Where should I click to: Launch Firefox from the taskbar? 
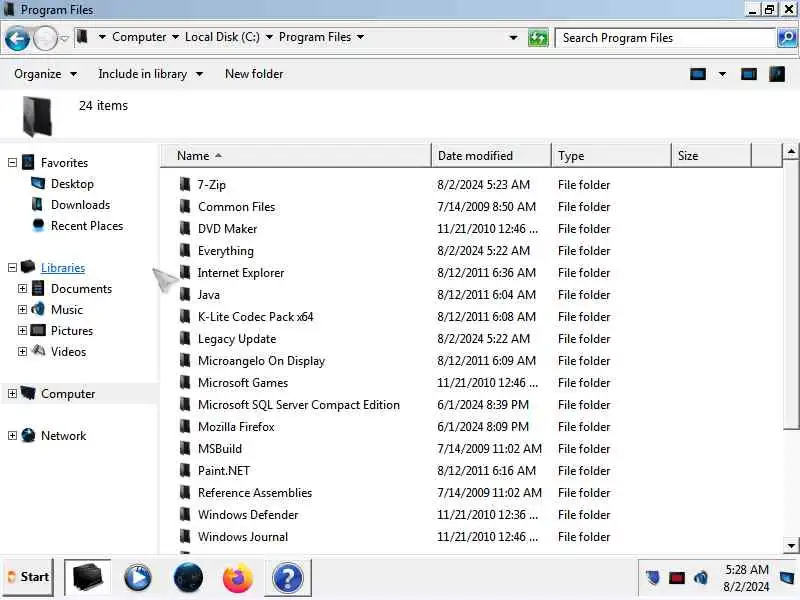(237, 578)
